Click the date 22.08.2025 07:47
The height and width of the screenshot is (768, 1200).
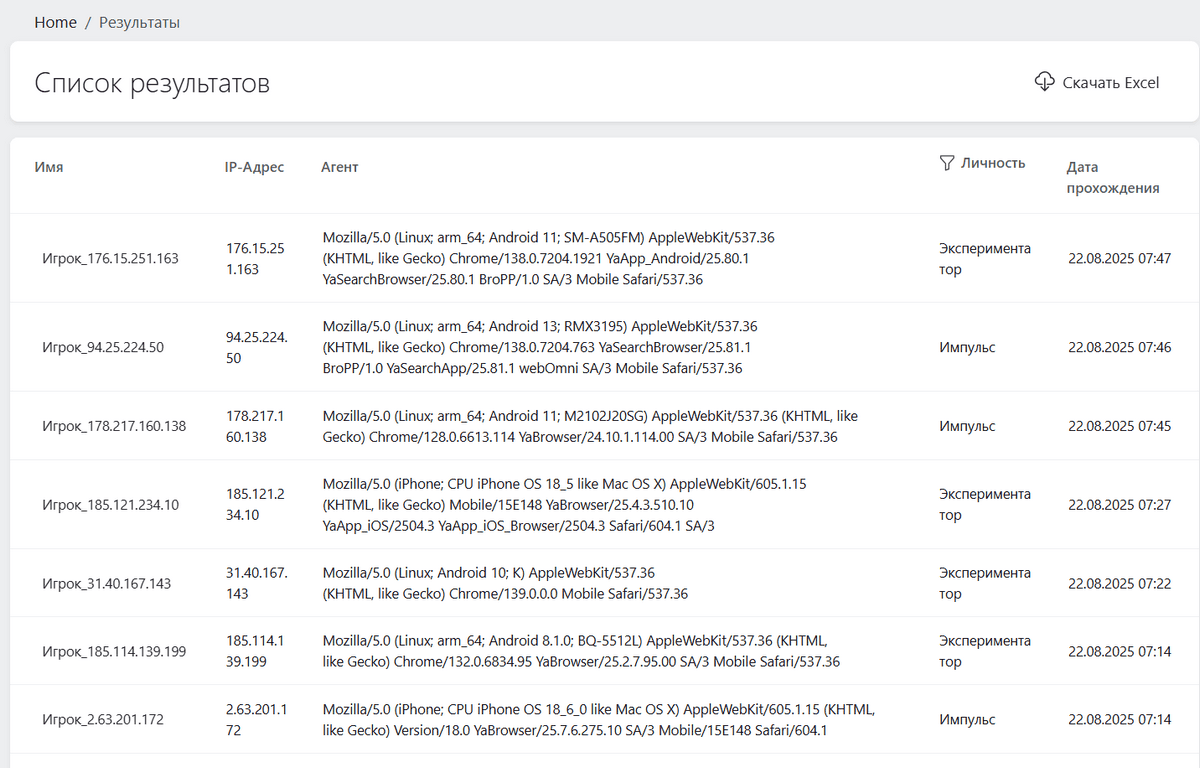1119,258
